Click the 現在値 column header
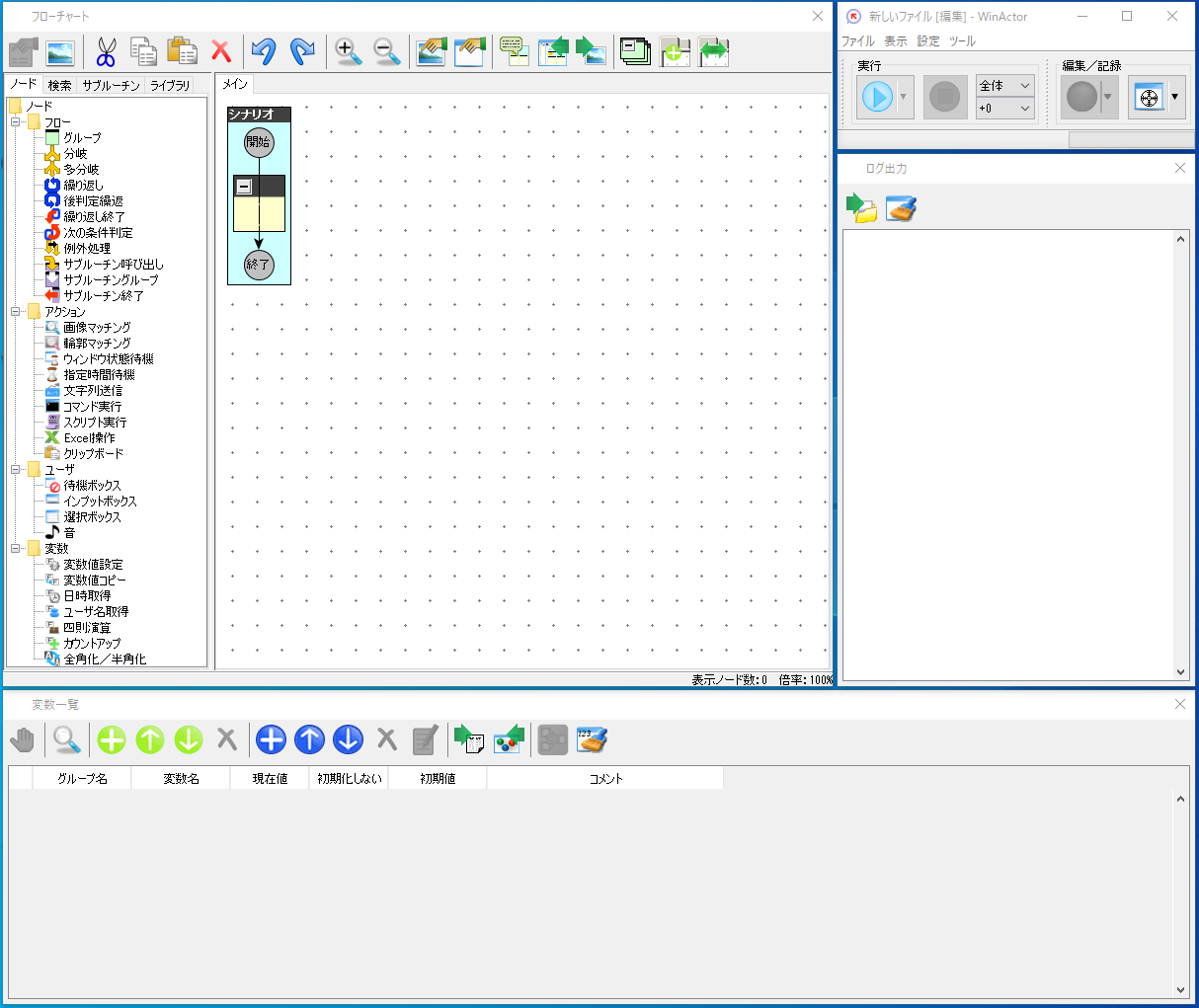This screenshot has width=1199, height=1008. (x=270, y=779)
